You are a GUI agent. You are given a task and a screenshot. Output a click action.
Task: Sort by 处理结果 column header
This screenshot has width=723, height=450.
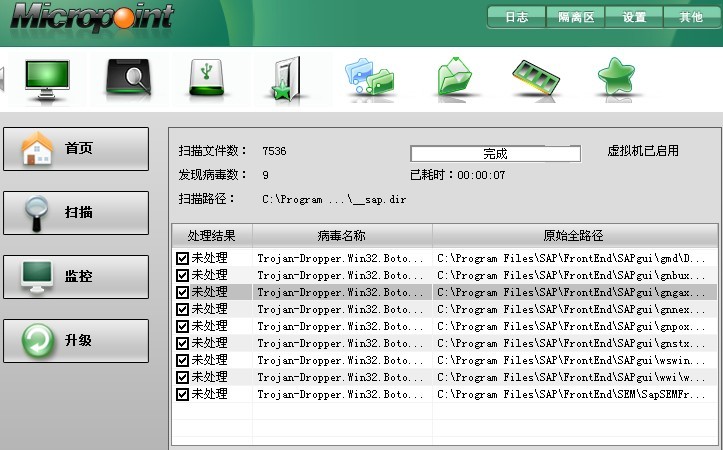(212, 236)
